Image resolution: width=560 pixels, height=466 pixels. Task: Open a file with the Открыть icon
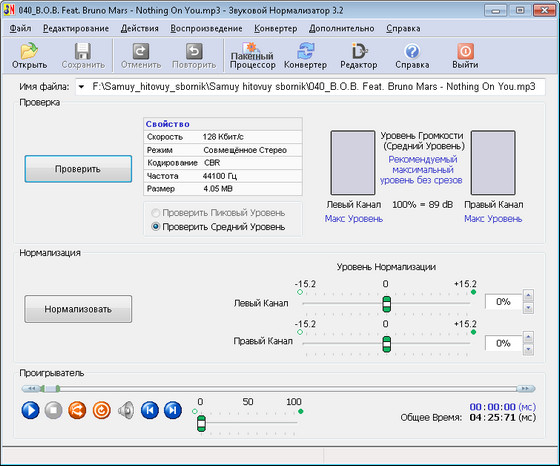[29, 55]
